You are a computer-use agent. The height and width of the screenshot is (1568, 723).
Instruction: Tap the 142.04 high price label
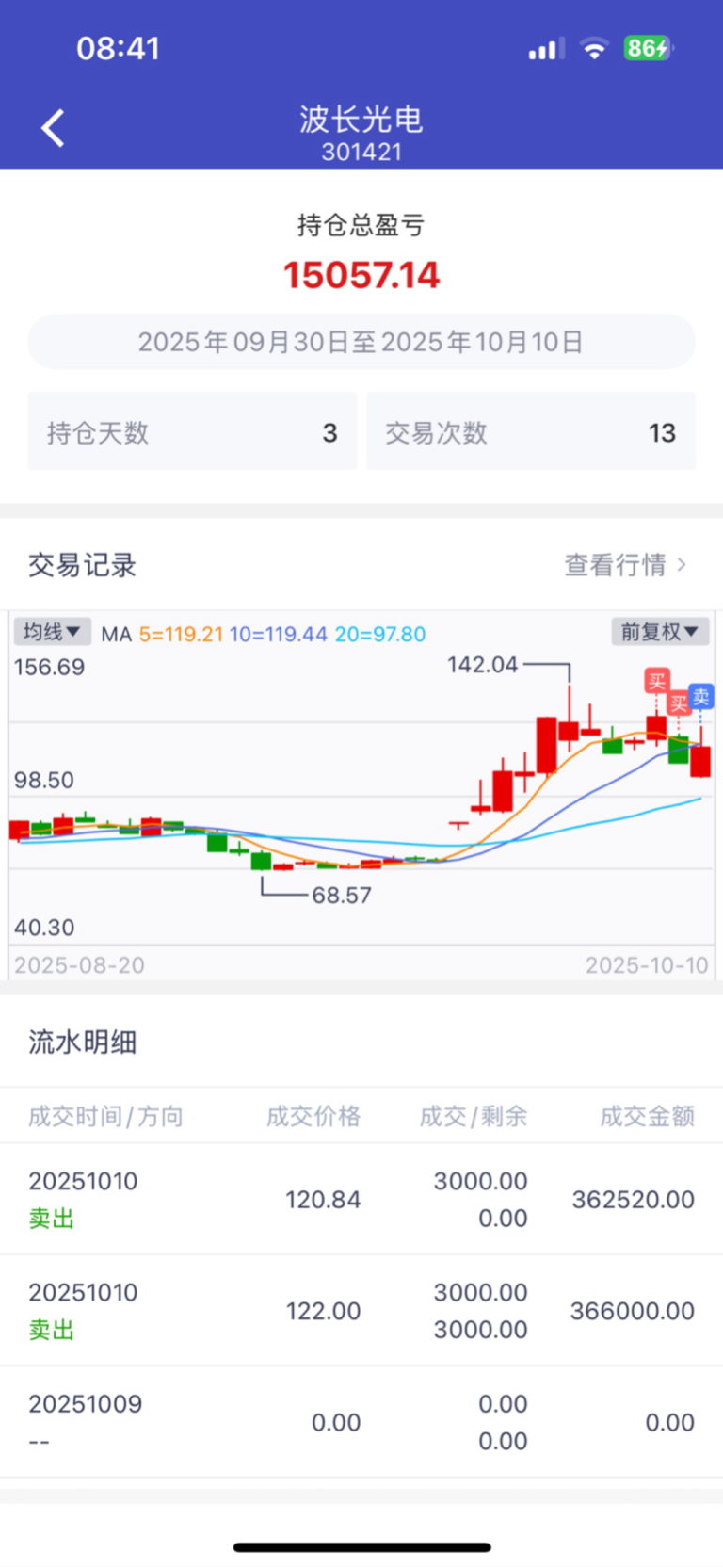coord(482,665)
